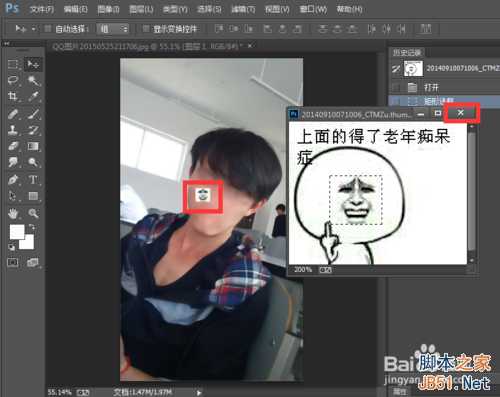Click the align top edges icon
Screen dimensions: 500x397
[x=219, y=29]
